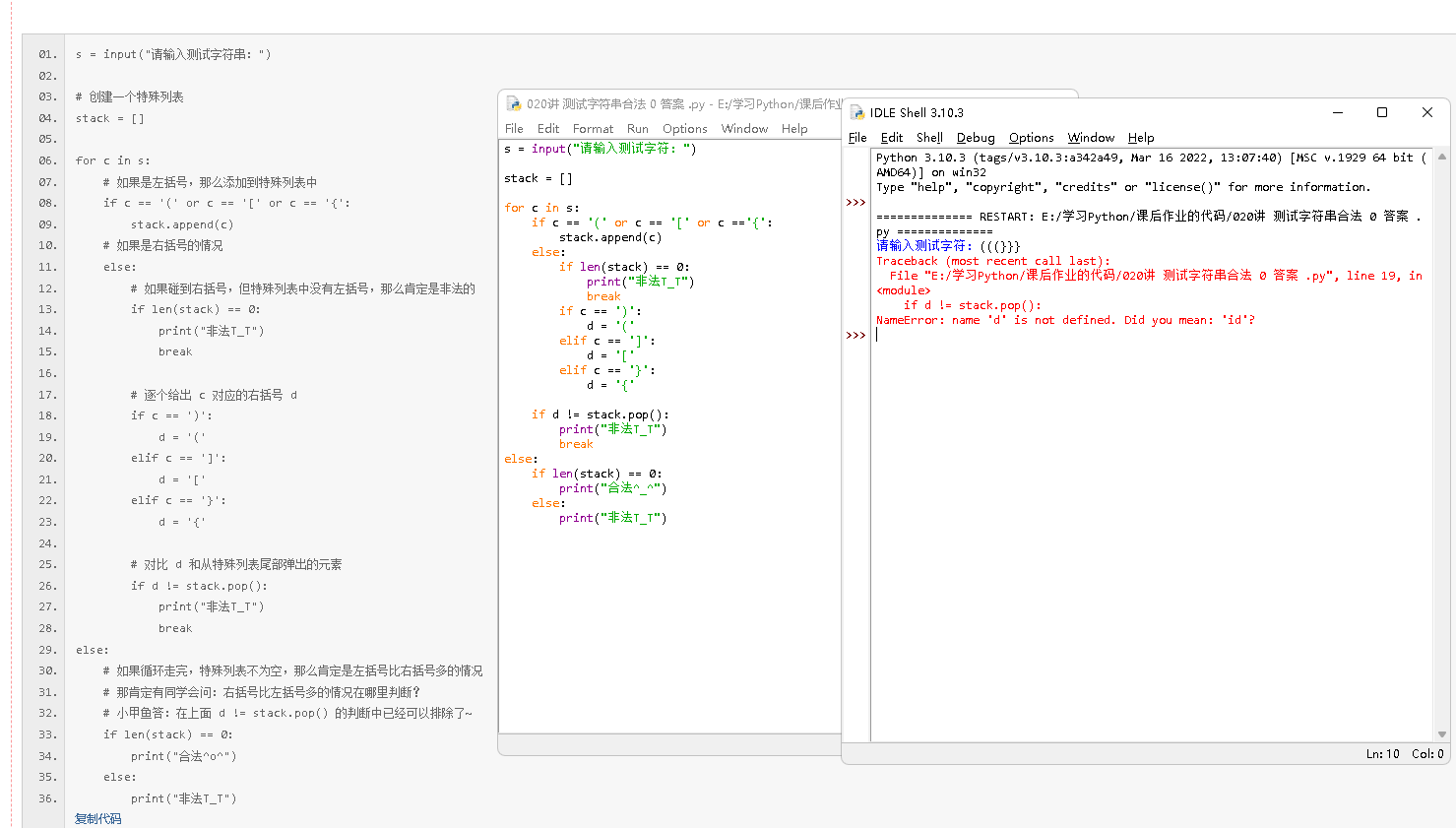The image size is (1456, 828).
Task: Click 'for c in s:' in editor window
Action: pyautogui.click(x=541, y=208)
